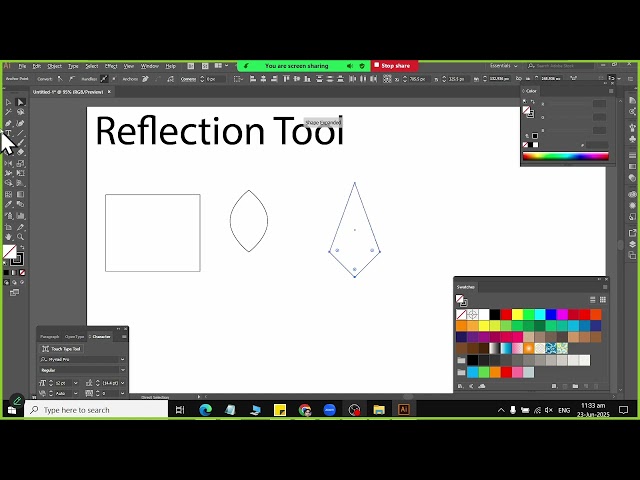The height and width of the screenshot is (480, 640).
Task: Click the color spectrum bar in Color panel
Action: (x=566, y=156)
